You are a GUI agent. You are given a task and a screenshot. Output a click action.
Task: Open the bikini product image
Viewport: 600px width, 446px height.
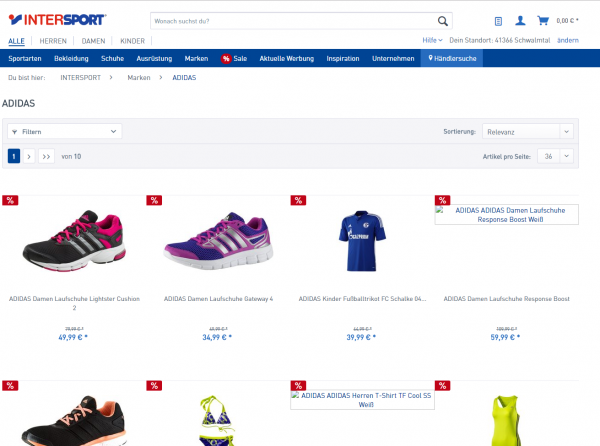(x=217, y=421)
